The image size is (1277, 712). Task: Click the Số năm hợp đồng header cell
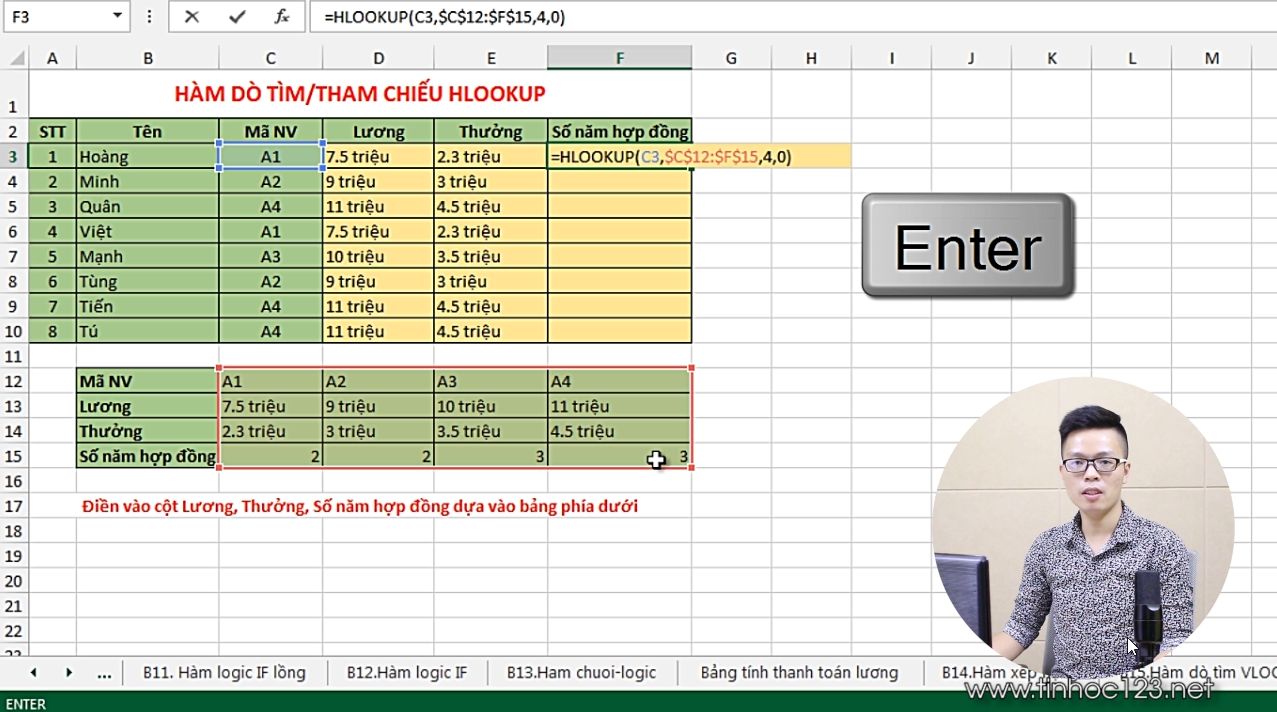(x=619, y=132)
